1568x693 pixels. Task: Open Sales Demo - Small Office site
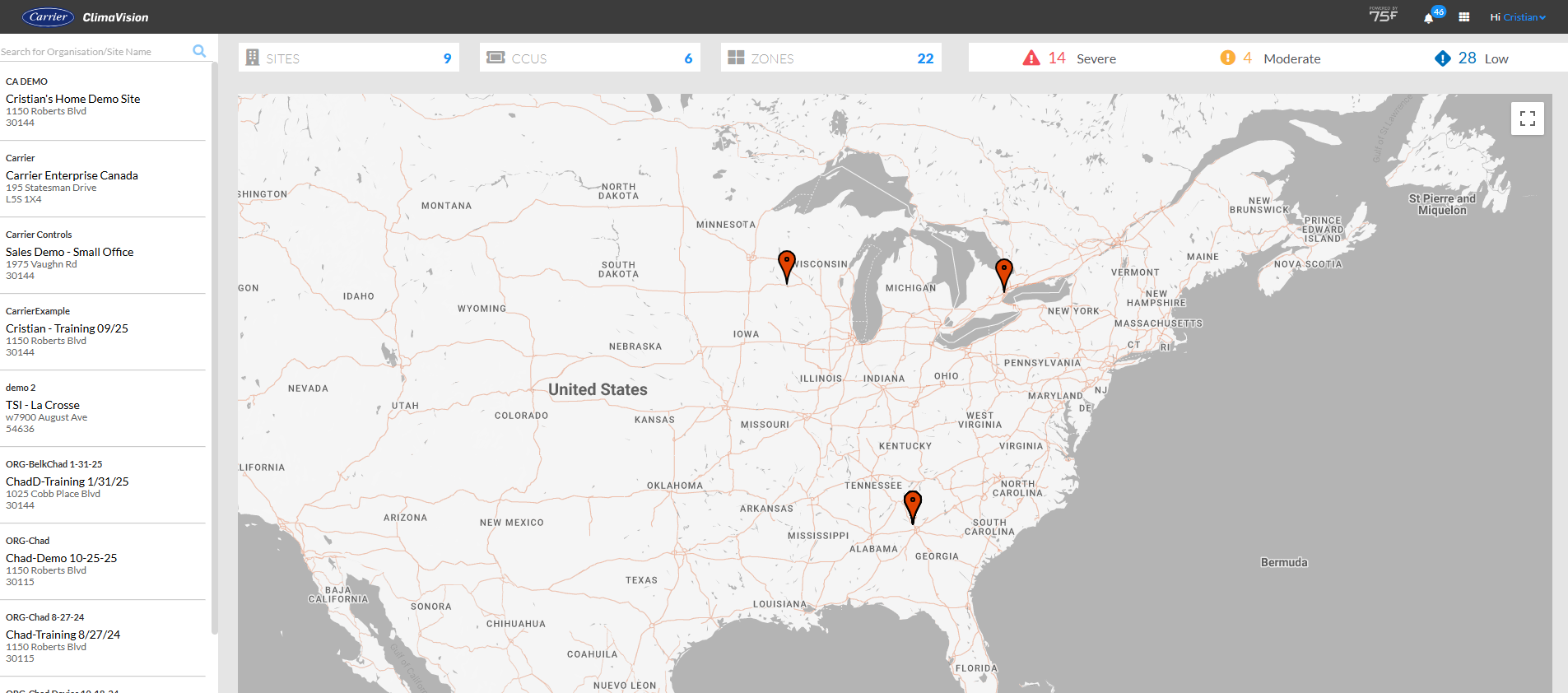69,252
